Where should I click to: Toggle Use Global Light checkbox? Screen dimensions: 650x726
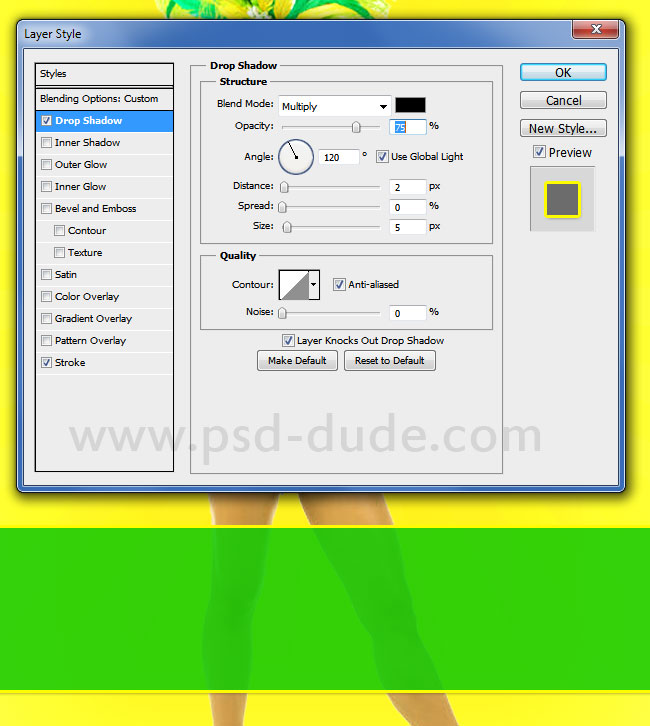coord(382,156)
